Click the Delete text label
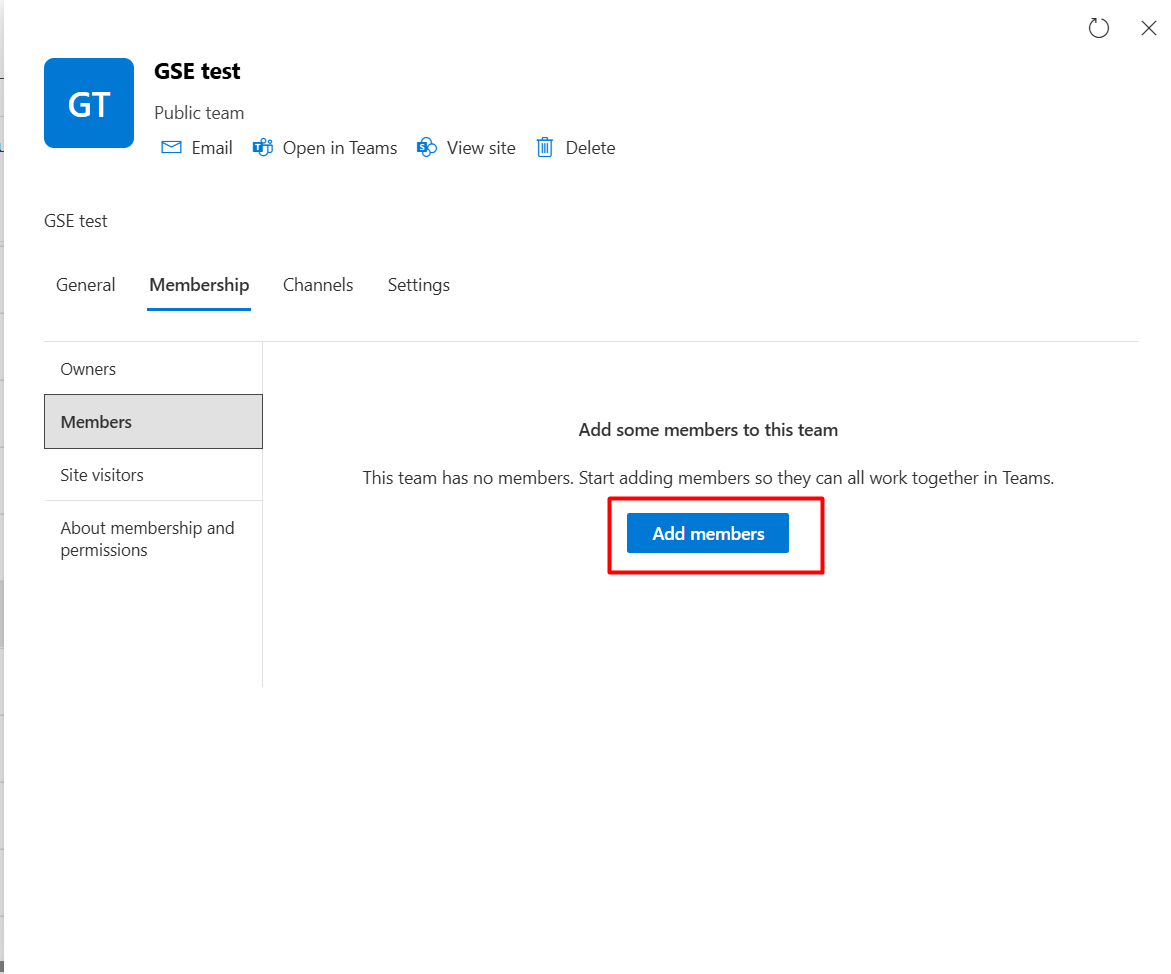Viewport: 1171px width, 974px height. click(590, 148)
